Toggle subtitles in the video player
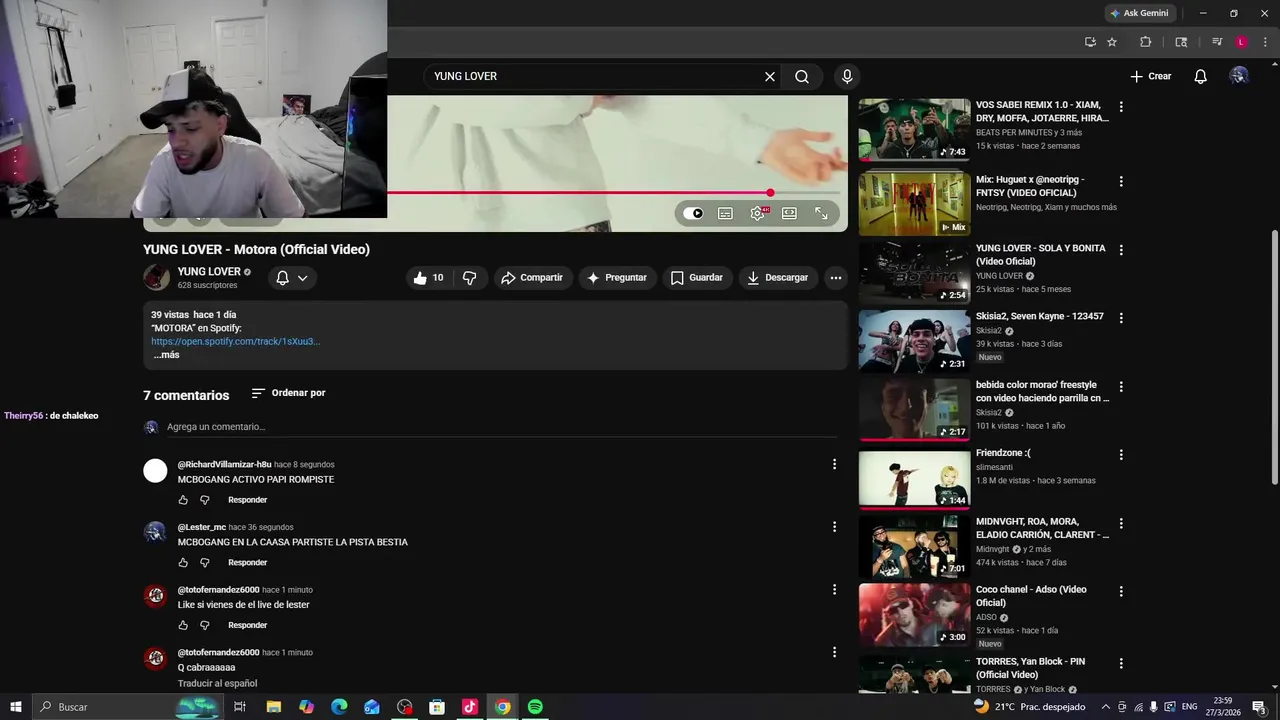Image resolution: width=1280 pixels, height=720 pixels. 725,213
